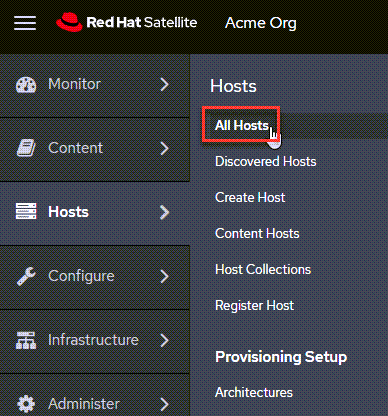Select the Hosts server stack icon

26,211
